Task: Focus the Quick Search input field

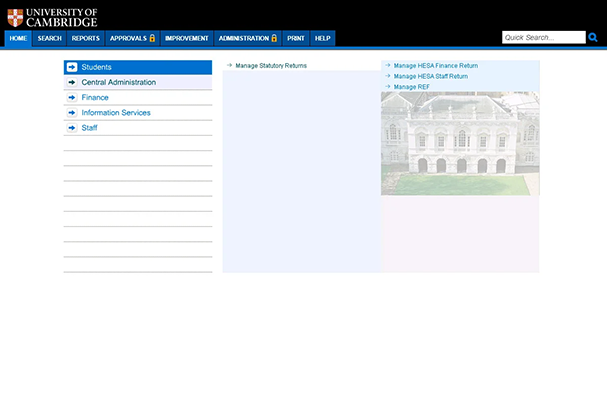Action: [544, 37]
